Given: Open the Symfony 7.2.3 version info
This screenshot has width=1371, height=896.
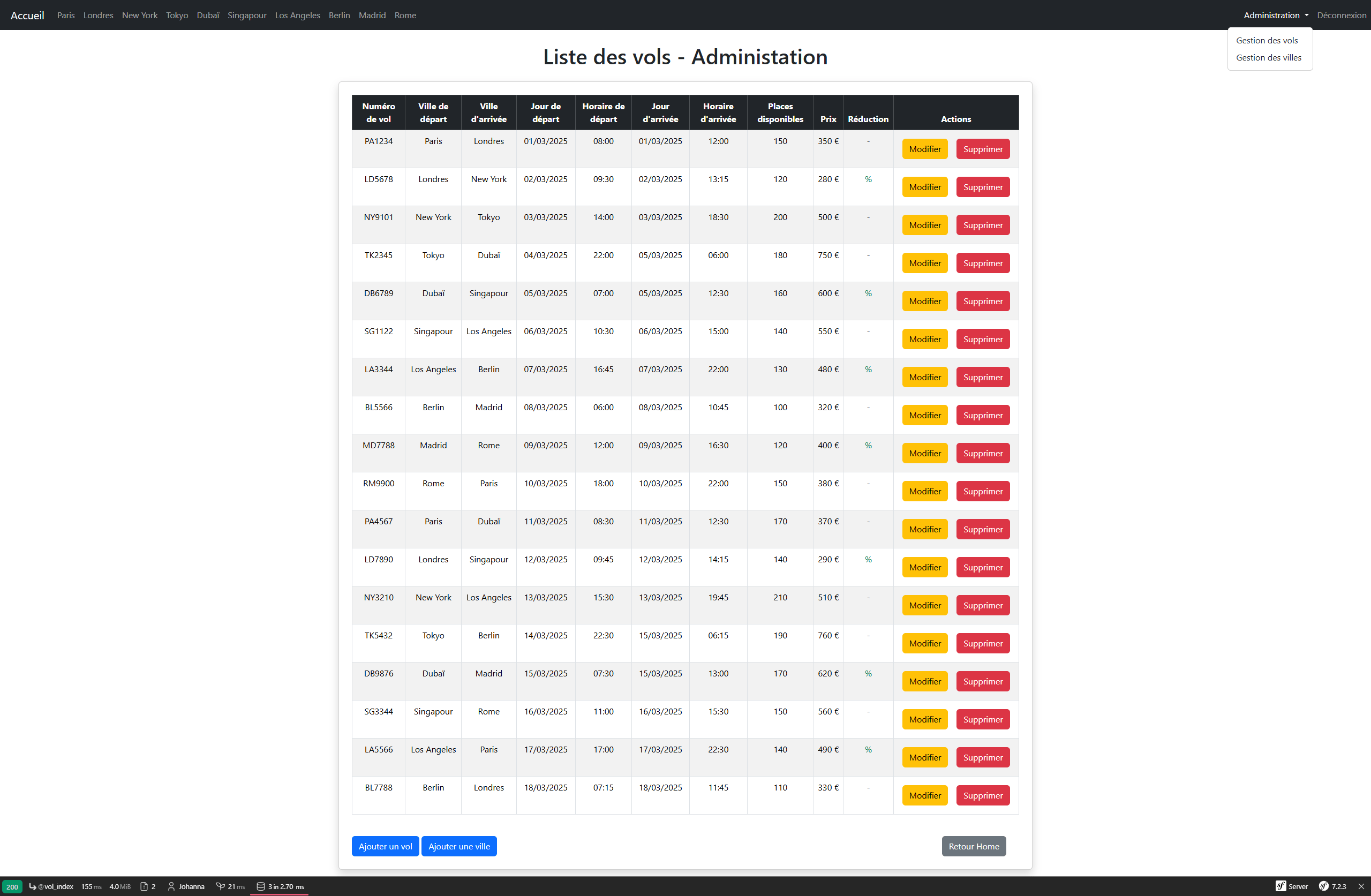Looking at the screenshot, I should (1332, 886).
